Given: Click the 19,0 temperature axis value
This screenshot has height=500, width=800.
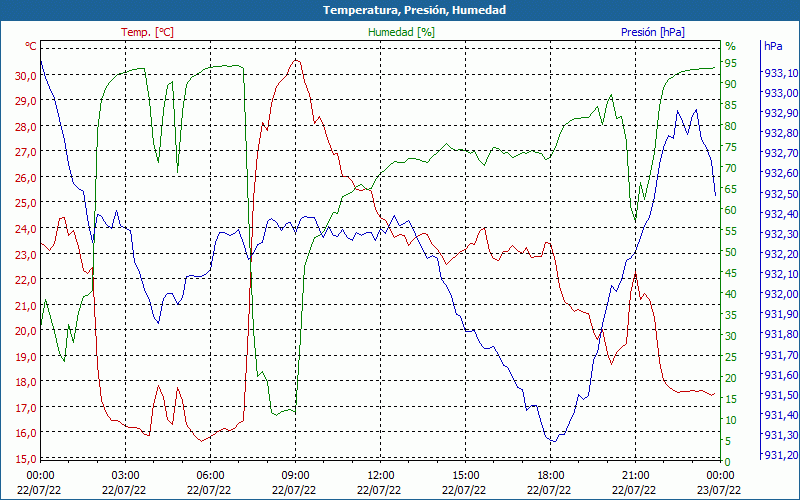Looking at the screenshot, I should (x=26, y=356).
